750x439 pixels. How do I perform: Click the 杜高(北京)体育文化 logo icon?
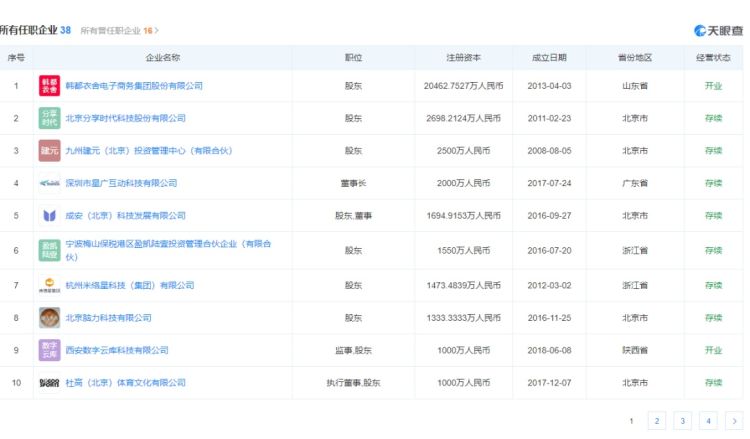pos(49,383)
